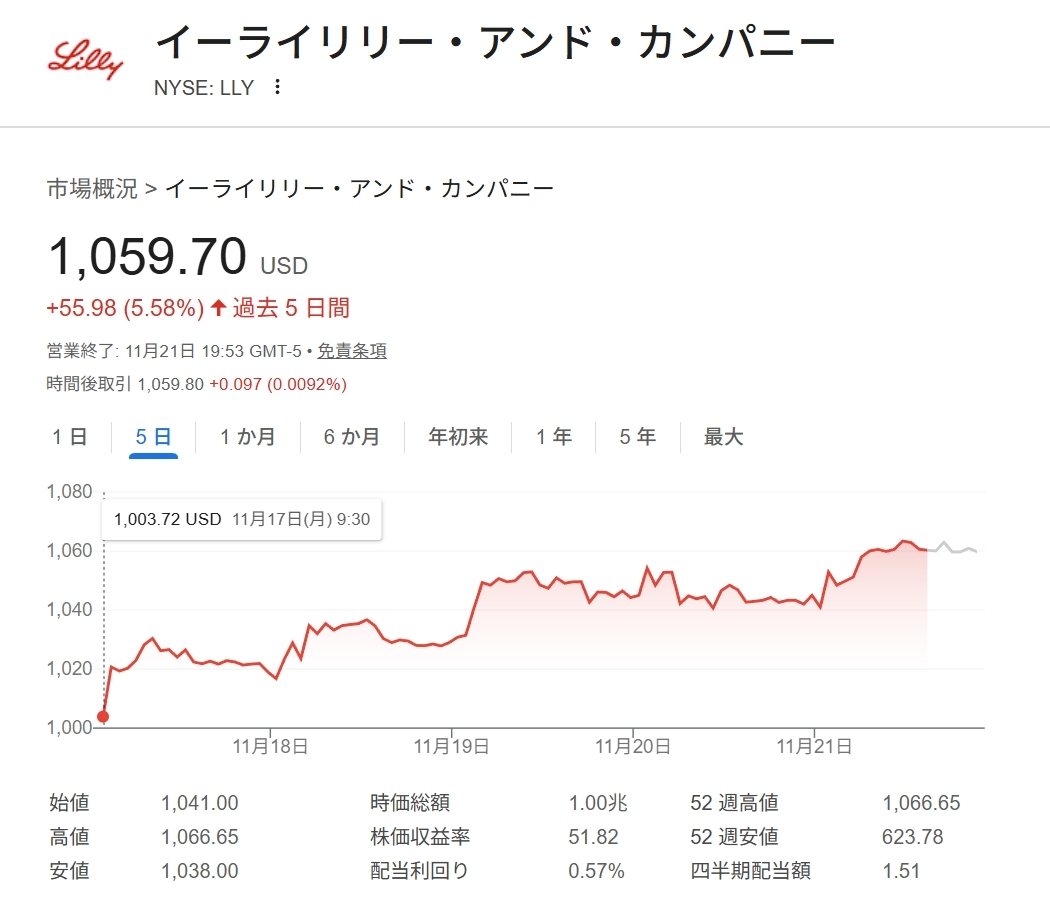Switch to the 1か月 chart range

tap(247, 437)
